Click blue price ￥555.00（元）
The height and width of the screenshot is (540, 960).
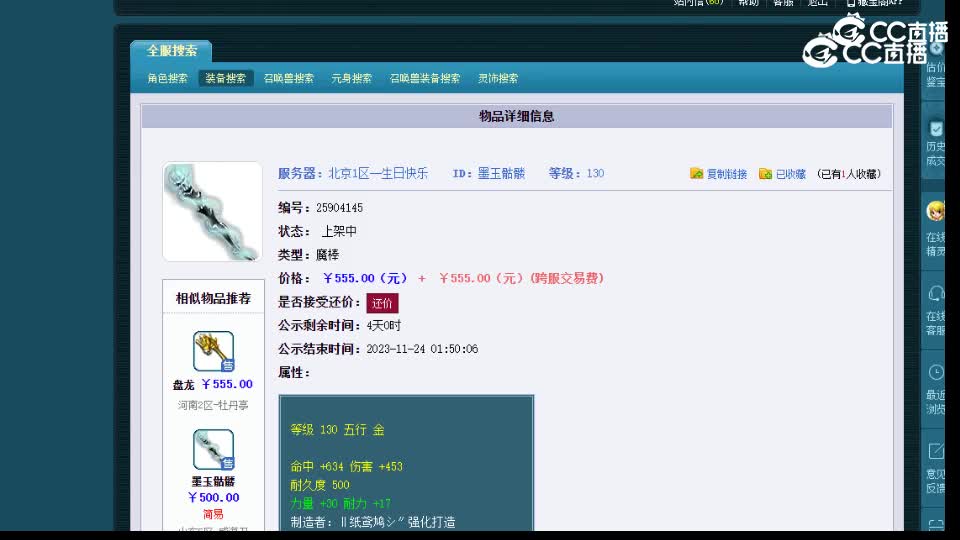[365, 279]
